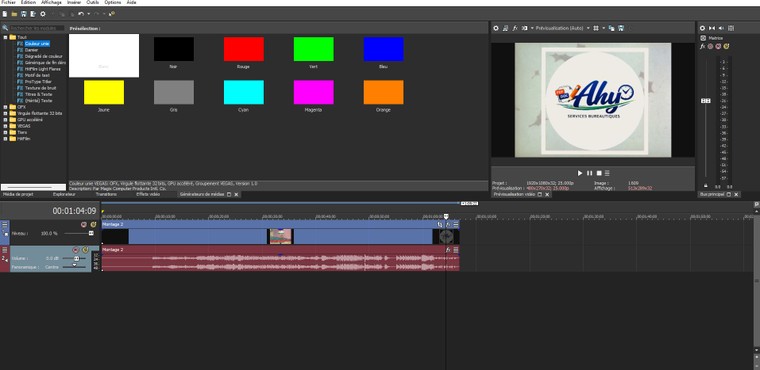The height and width of the screenshot is (370, 760).
Task: Expand the HitFilm folder
Action: pos(5,138)
